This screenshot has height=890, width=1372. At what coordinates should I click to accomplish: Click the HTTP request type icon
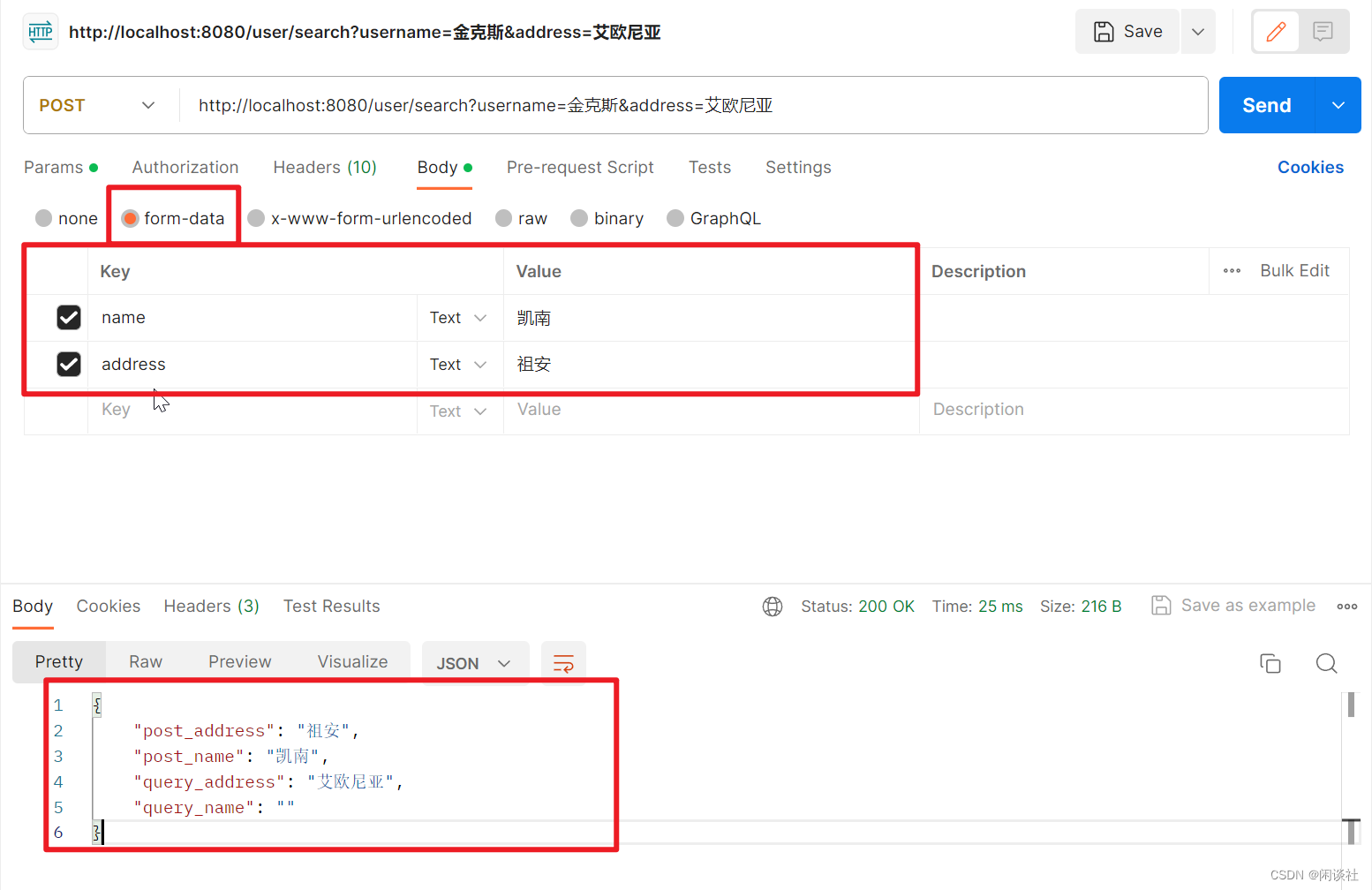[x=41, y=32]
